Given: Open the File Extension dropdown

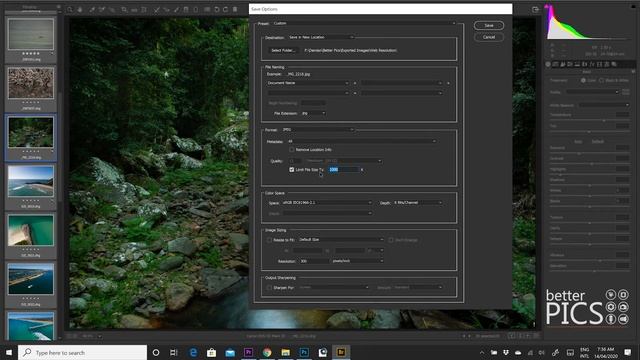Looking at the screenshot, I should [313, 113].
